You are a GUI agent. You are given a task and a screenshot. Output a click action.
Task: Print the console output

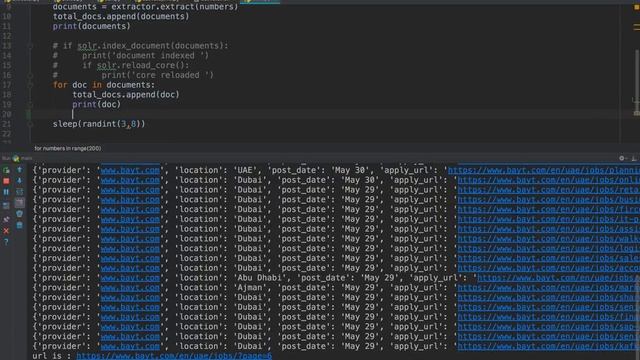tap(19, 214)
